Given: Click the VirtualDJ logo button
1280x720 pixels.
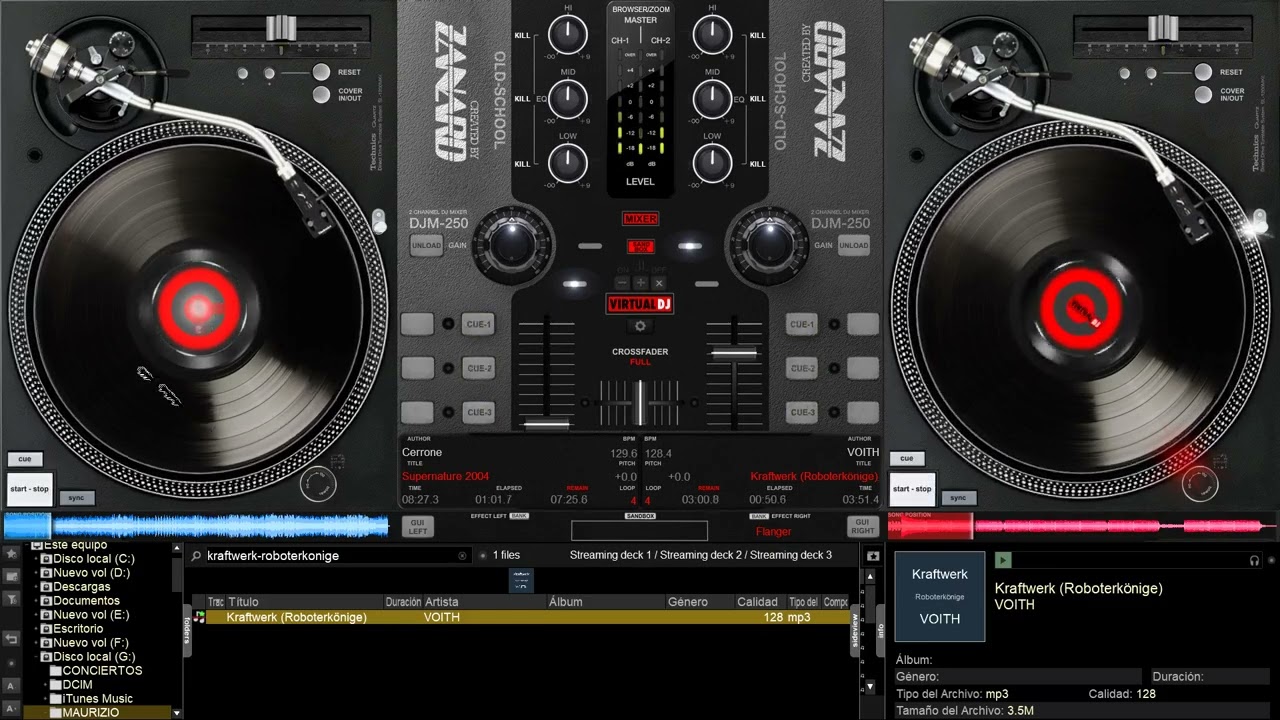Looking at the screenshot, I should pyautogui.click(x=640, y=303).
